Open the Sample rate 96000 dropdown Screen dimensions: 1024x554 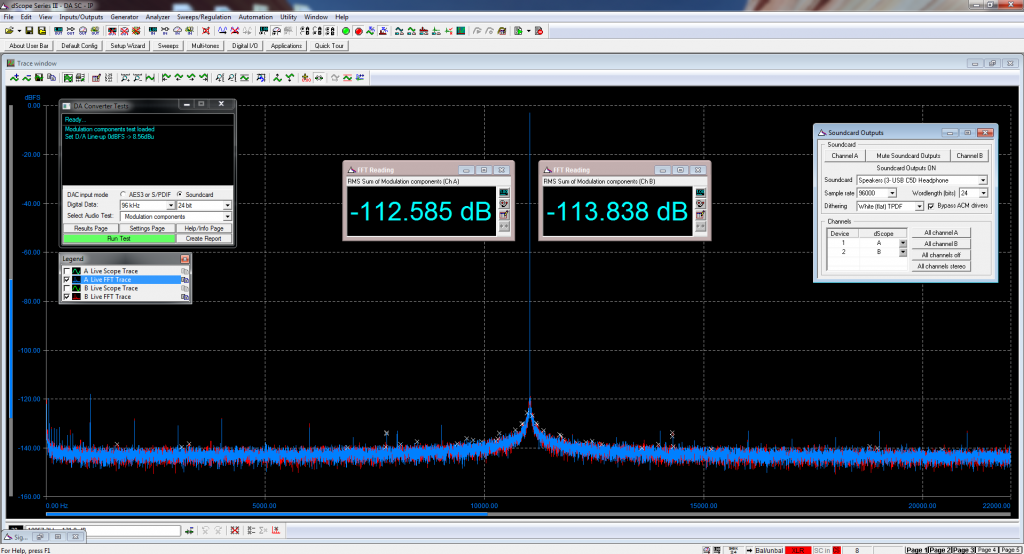(892, 193)
